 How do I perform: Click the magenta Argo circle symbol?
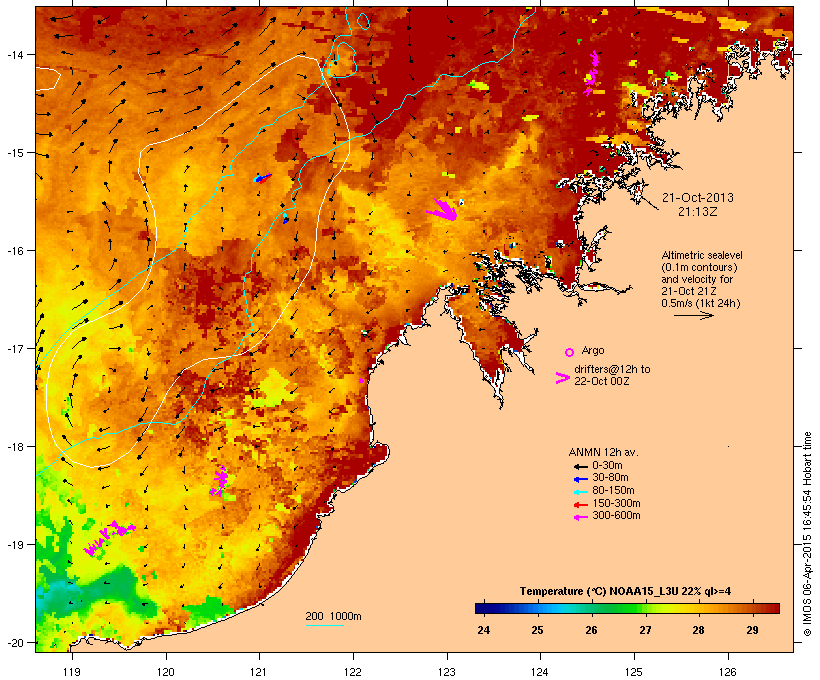click(570, 352)
